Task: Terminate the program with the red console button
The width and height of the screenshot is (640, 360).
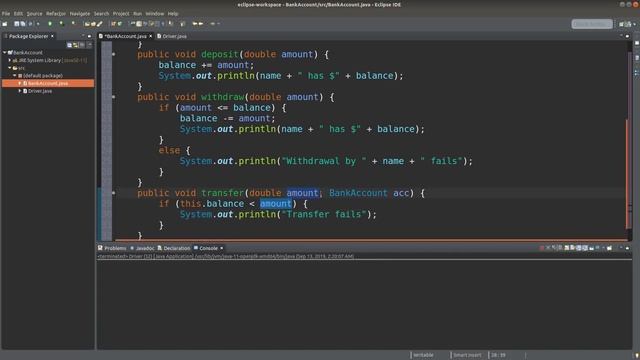Action: tap(541, 248)
